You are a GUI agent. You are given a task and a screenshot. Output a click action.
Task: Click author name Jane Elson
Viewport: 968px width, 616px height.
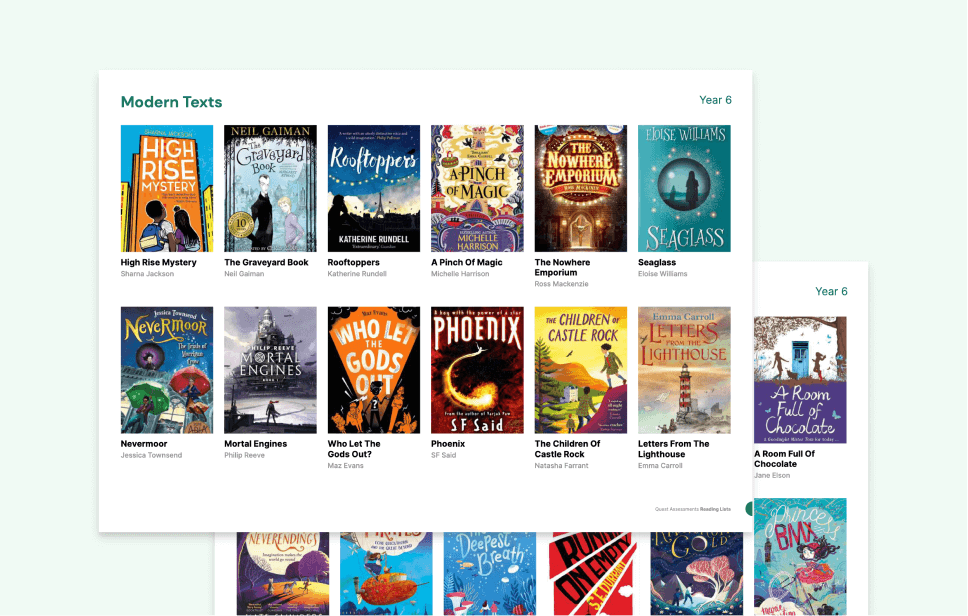772,475
